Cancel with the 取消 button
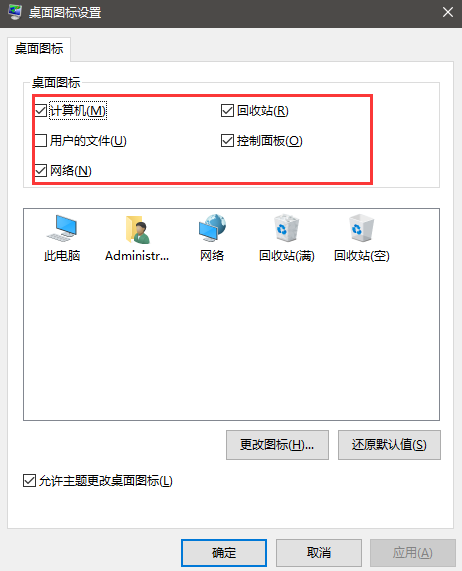This screenshot has height=571, width=462. 319,553
